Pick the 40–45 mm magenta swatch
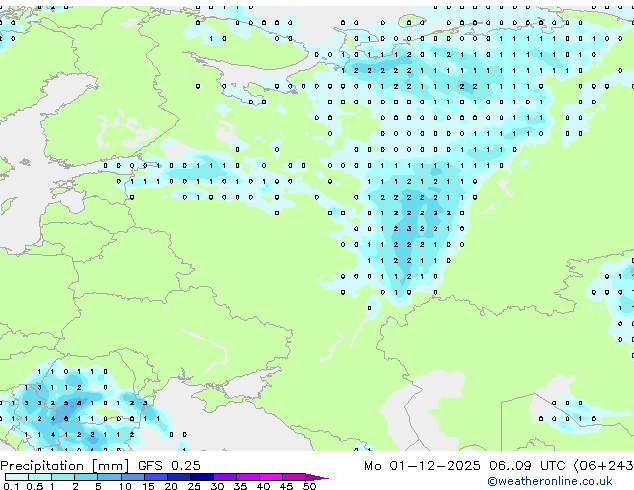Viewport: 634px width, 490px height. [x=271, y=477]
